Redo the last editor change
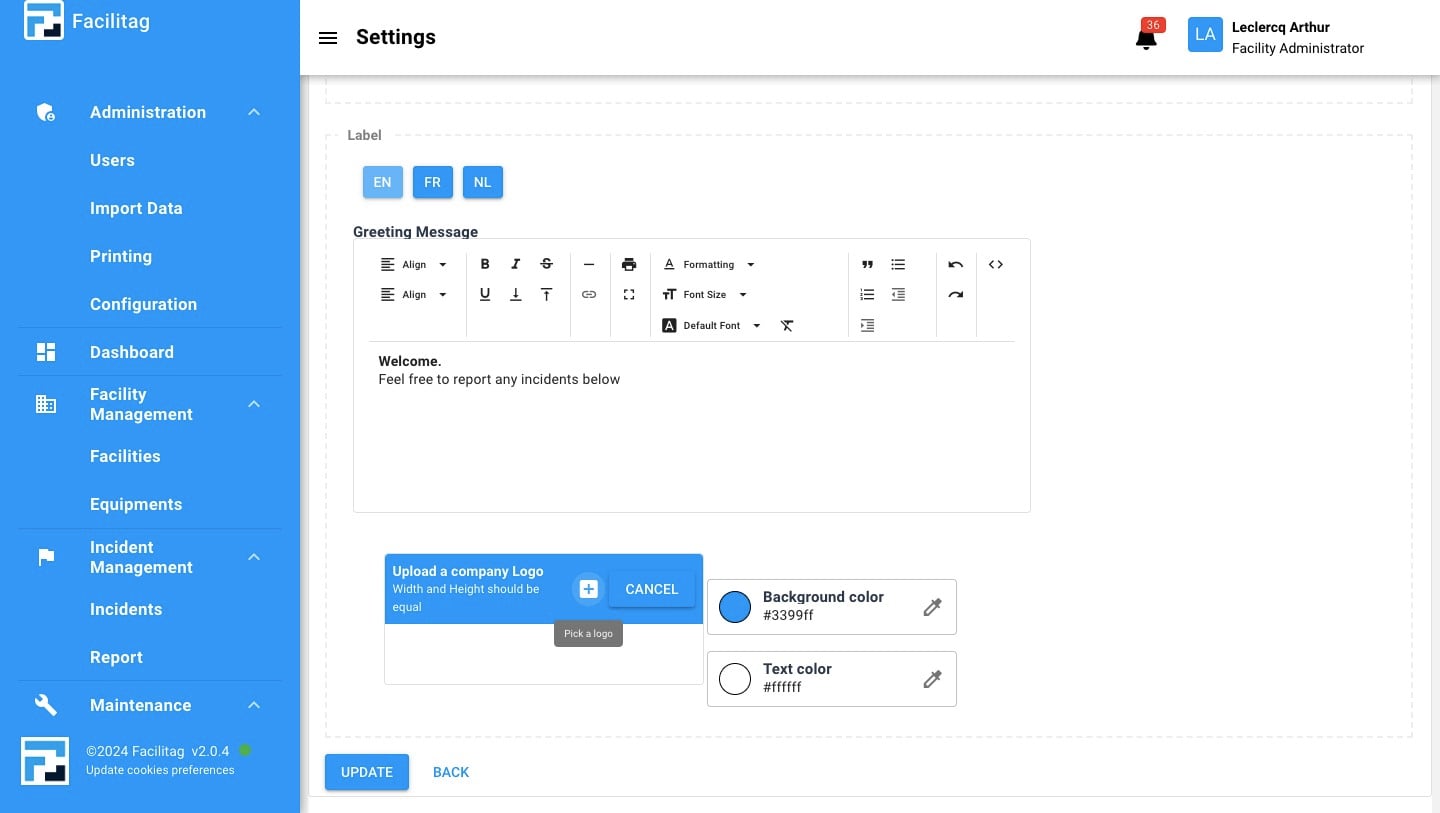The width and height of the screenshot is (1440, 813). [x=955, y=294]
